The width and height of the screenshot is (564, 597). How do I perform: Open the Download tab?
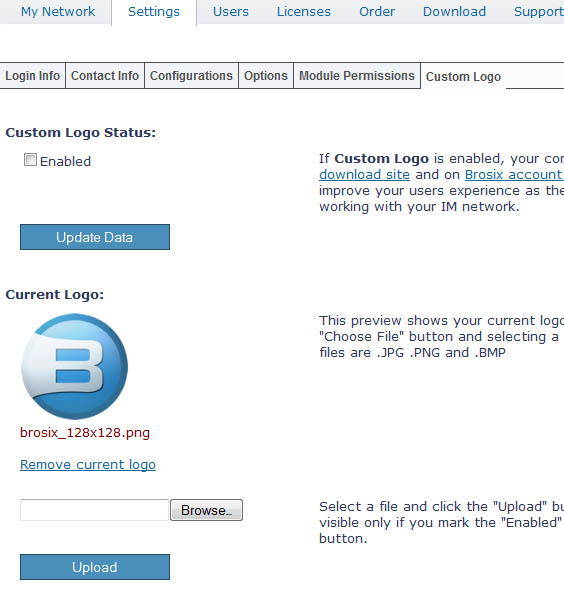tap(454, 11)
